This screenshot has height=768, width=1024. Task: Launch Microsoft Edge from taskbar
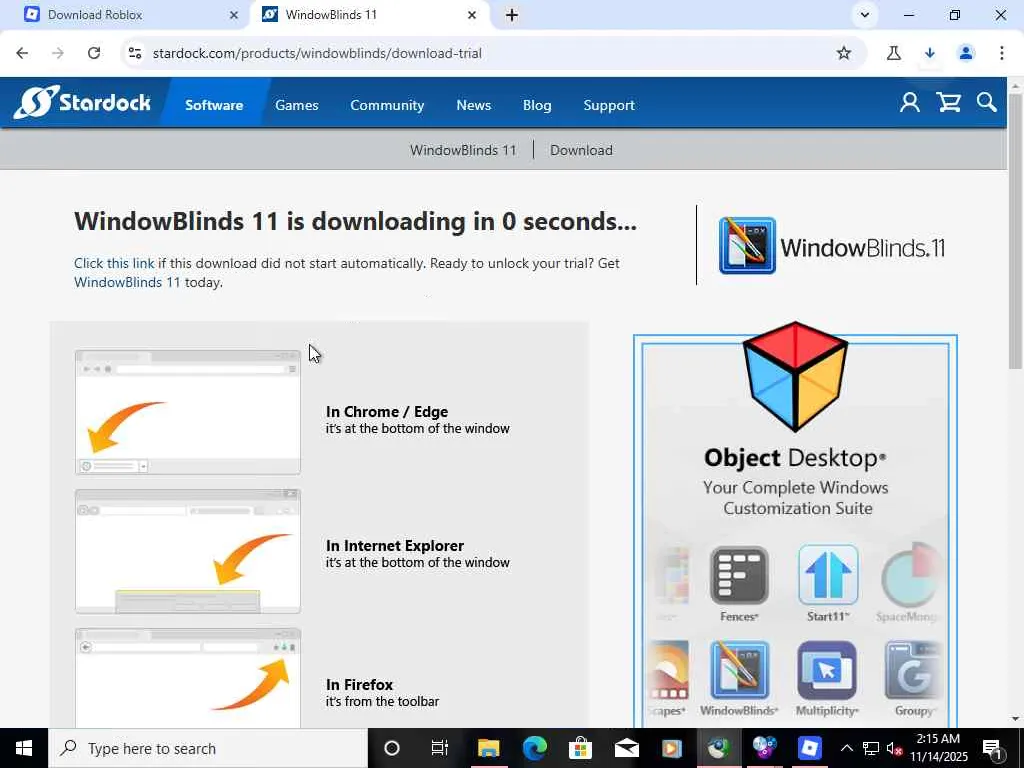(x=534, y=748)
